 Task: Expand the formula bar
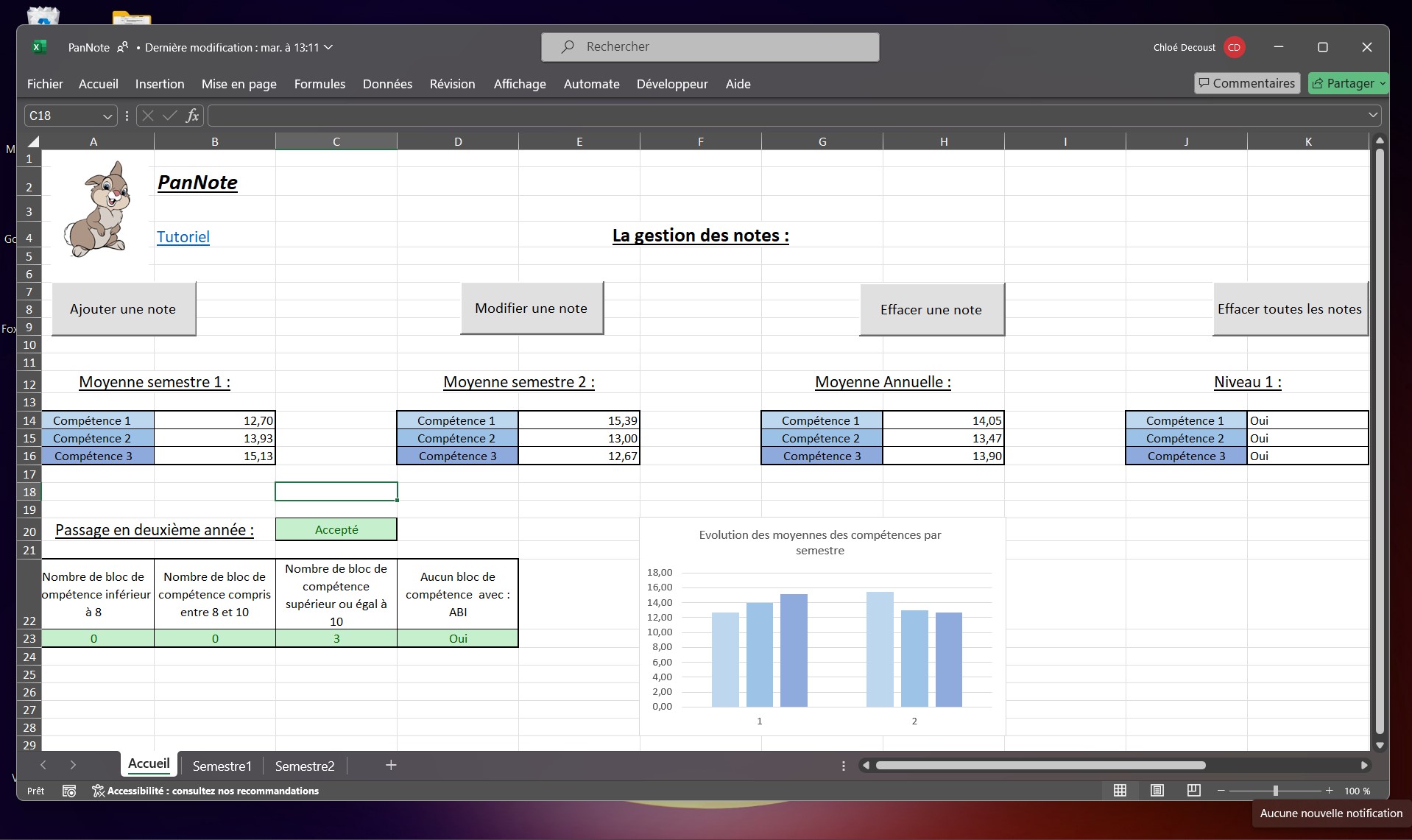1372,115
